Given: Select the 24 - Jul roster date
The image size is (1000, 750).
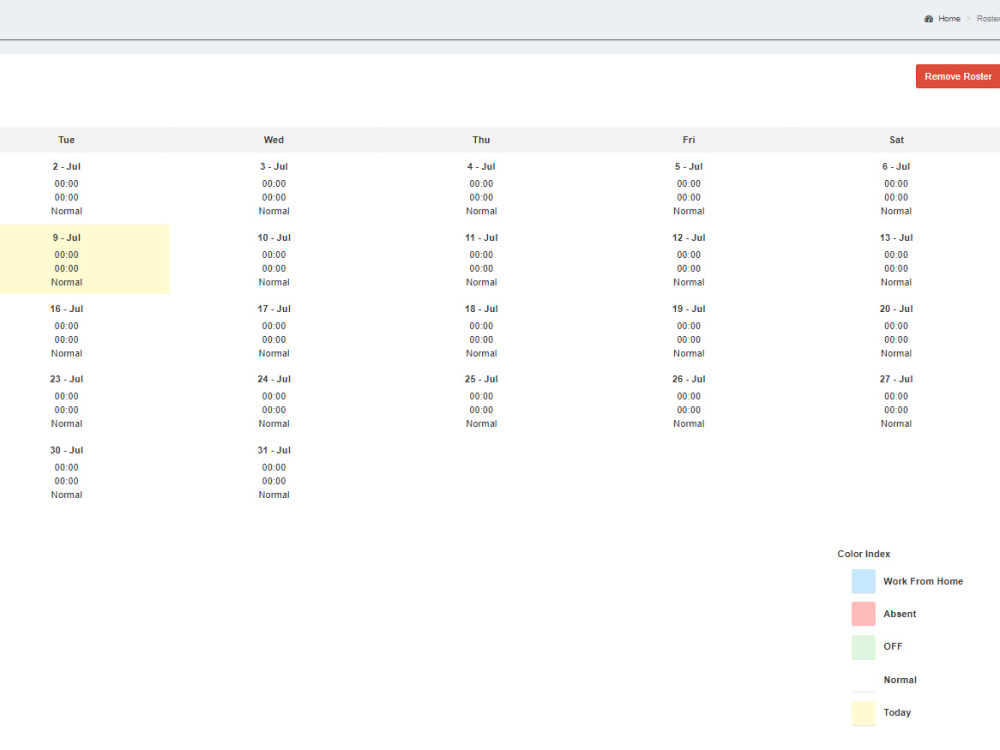Looking at the screenshot, I should (x=274, y=379).
